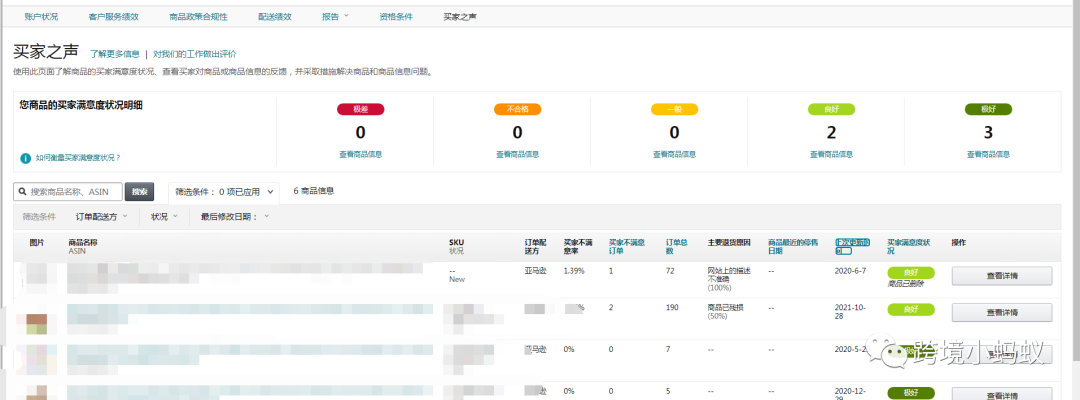Expand the 筛选条件：0 项已应用 dropdown

[225, 192]
